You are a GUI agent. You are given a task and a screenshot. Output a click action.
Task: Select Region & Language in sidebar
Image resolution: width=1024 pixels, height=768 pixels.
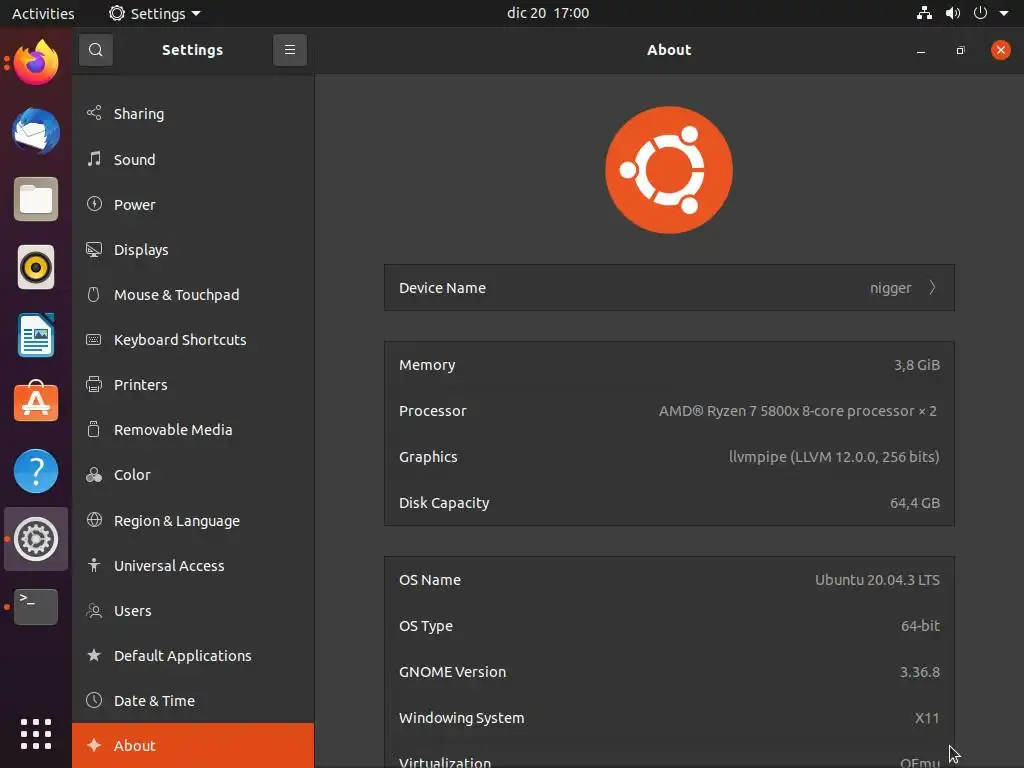[x=193, y=520]
